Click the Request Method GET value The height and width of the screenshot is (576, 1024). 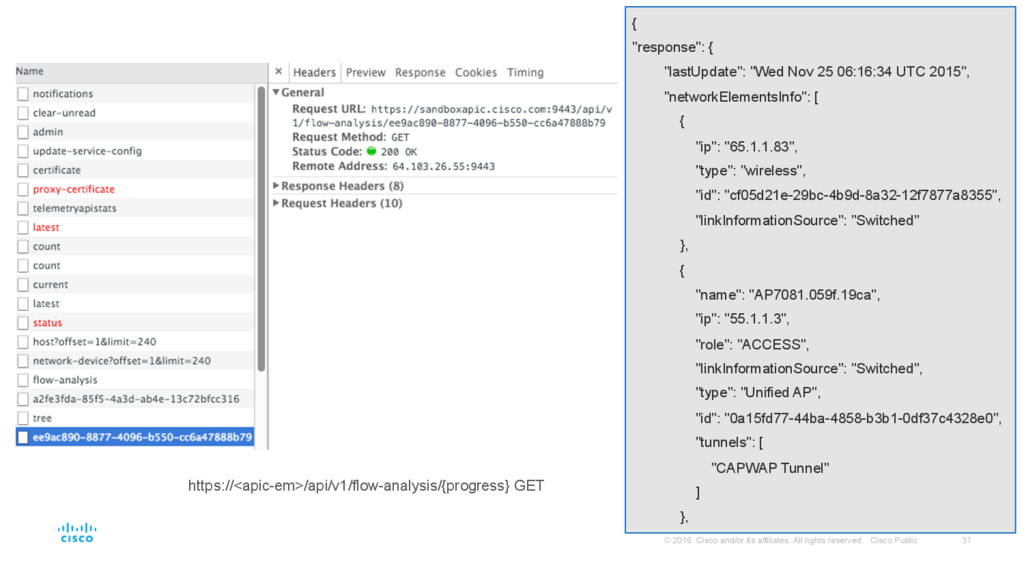tap(400, 137)
